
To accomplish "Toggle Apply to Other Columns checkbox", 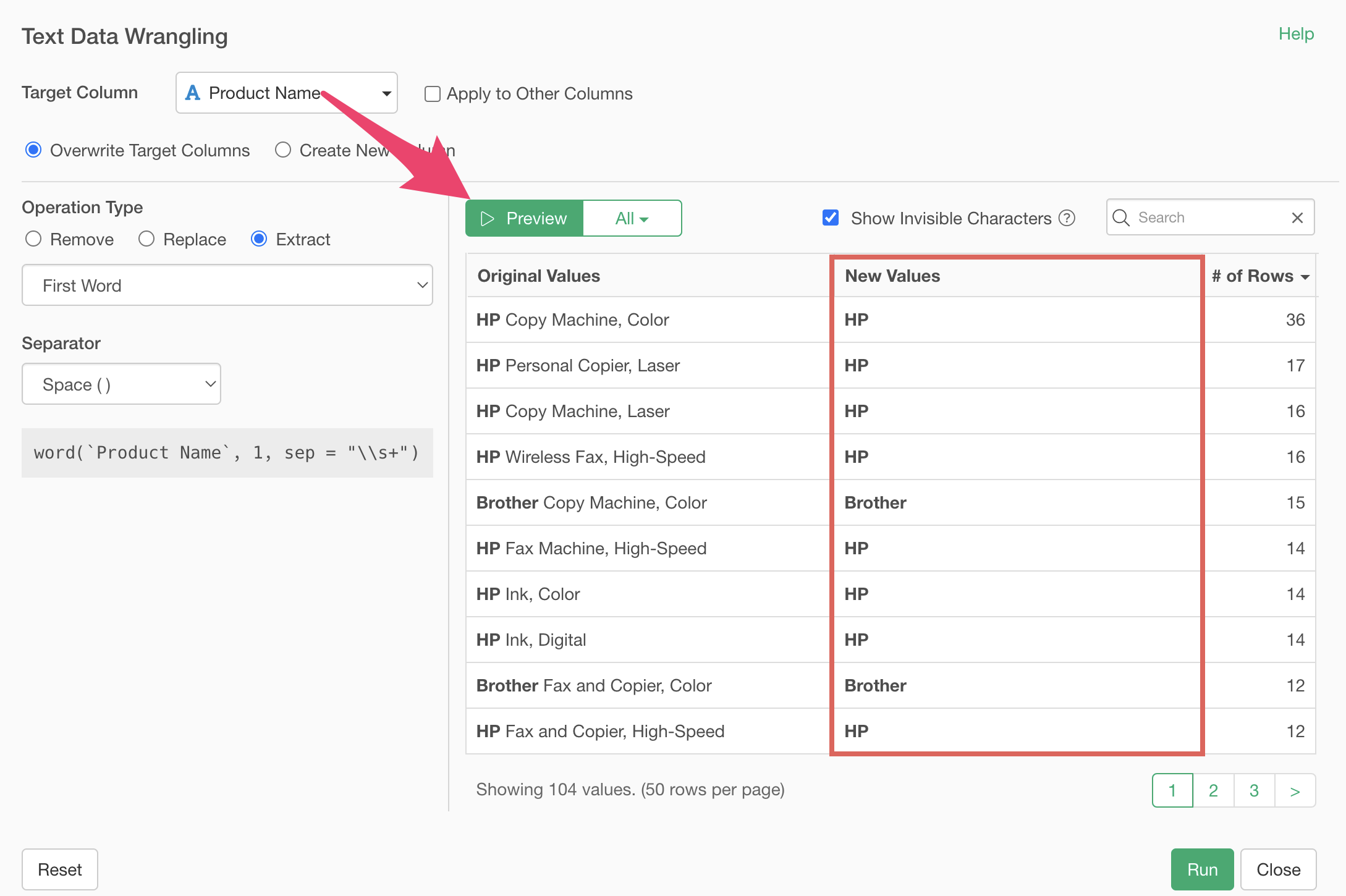I will click(433, 94).
